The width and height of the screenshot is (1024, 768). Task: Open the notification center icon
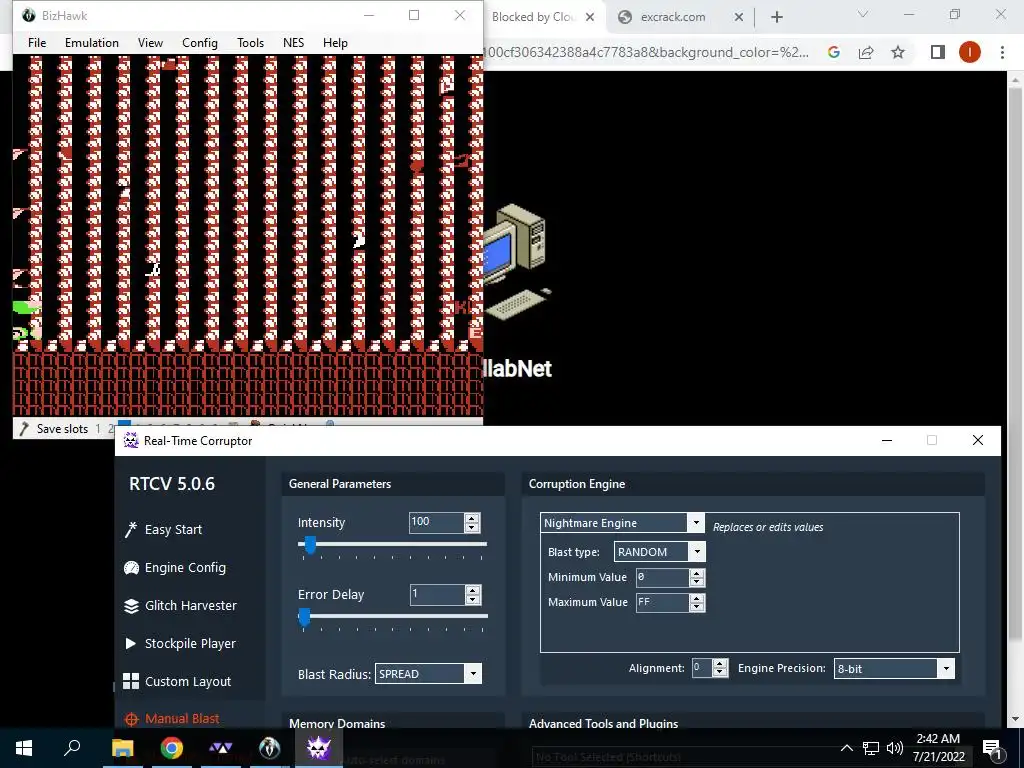(992, 748)
